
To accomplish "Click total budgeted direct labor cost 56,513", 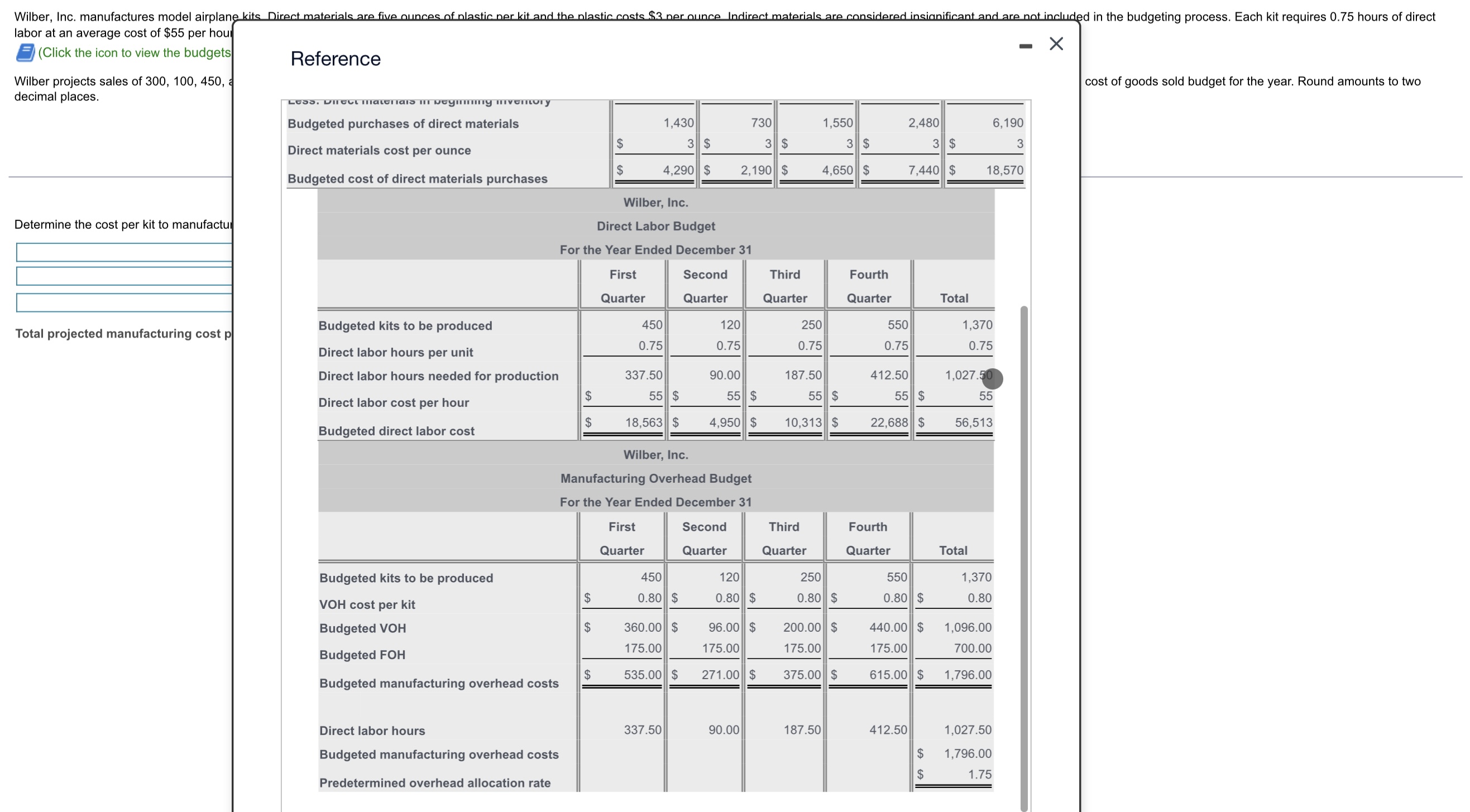I will click(974, 422).
